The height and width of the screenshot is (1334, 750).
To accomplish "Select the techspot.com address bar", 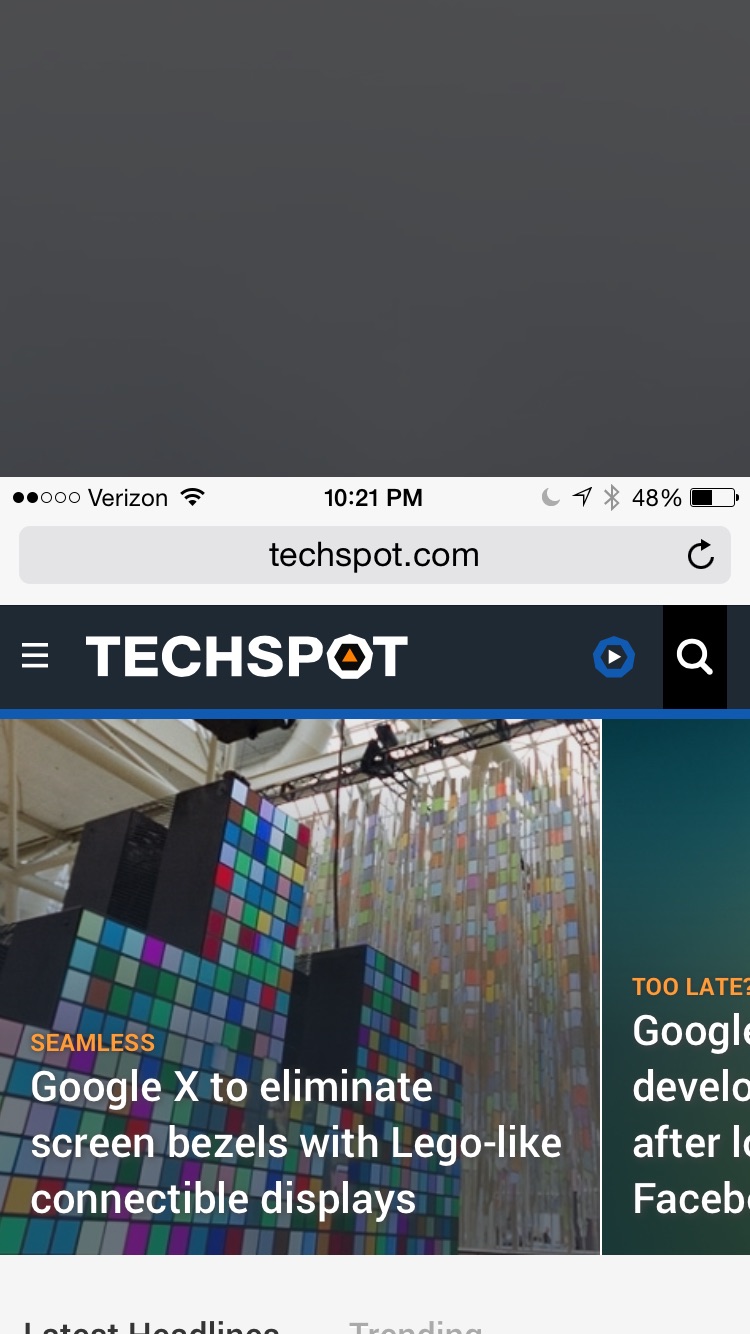I will [375, 555].
